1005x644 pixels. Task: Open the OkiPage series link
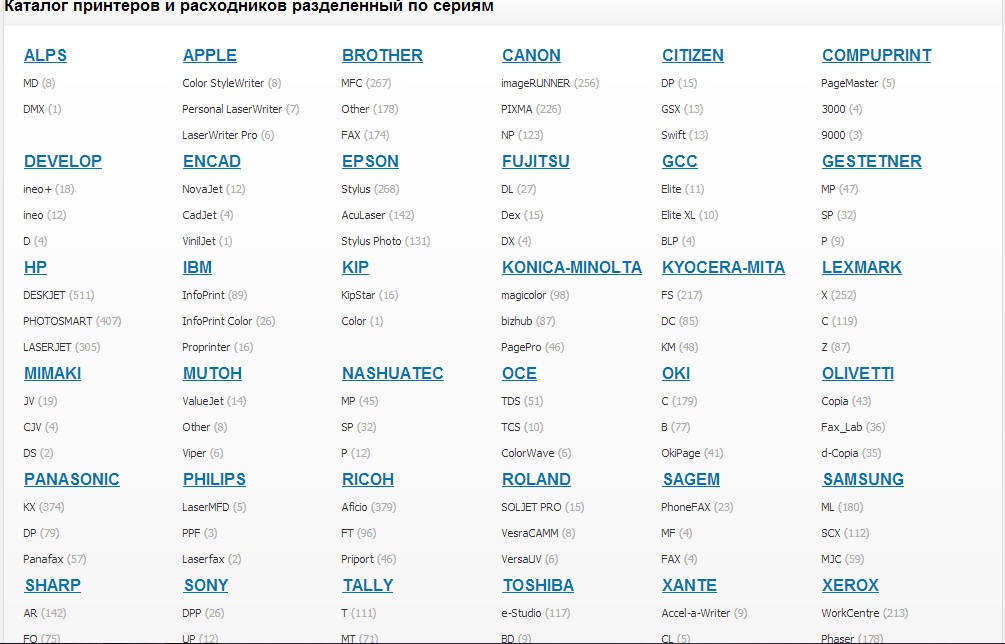click(681, 454)
